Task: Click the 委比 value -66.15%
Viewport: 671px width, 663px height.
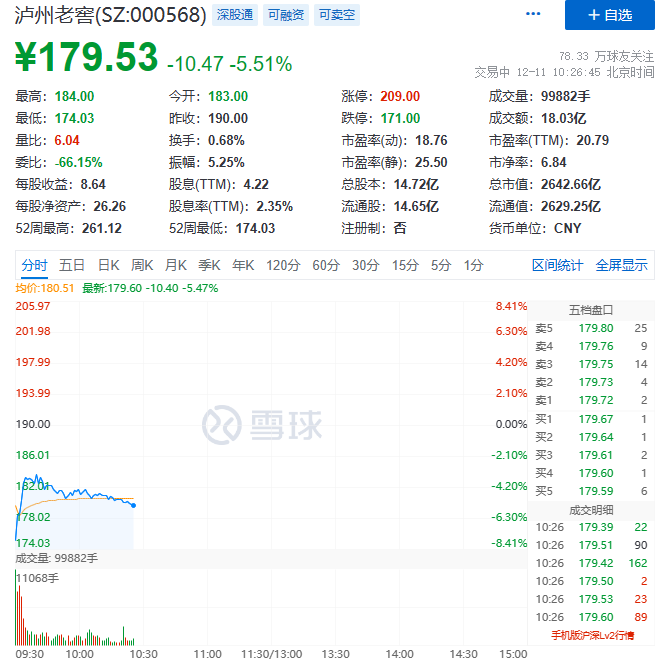Action: tap(78, 162)
